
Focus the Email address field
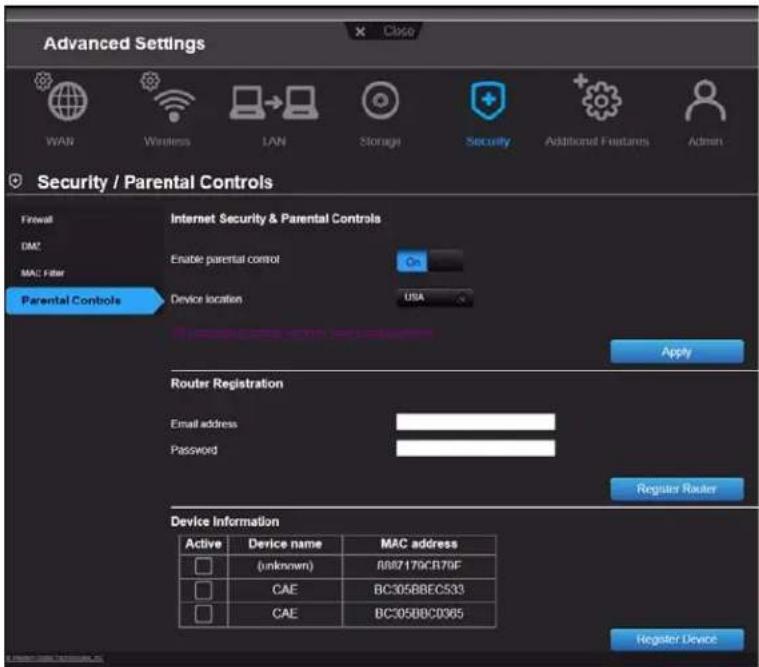(475, 422)
